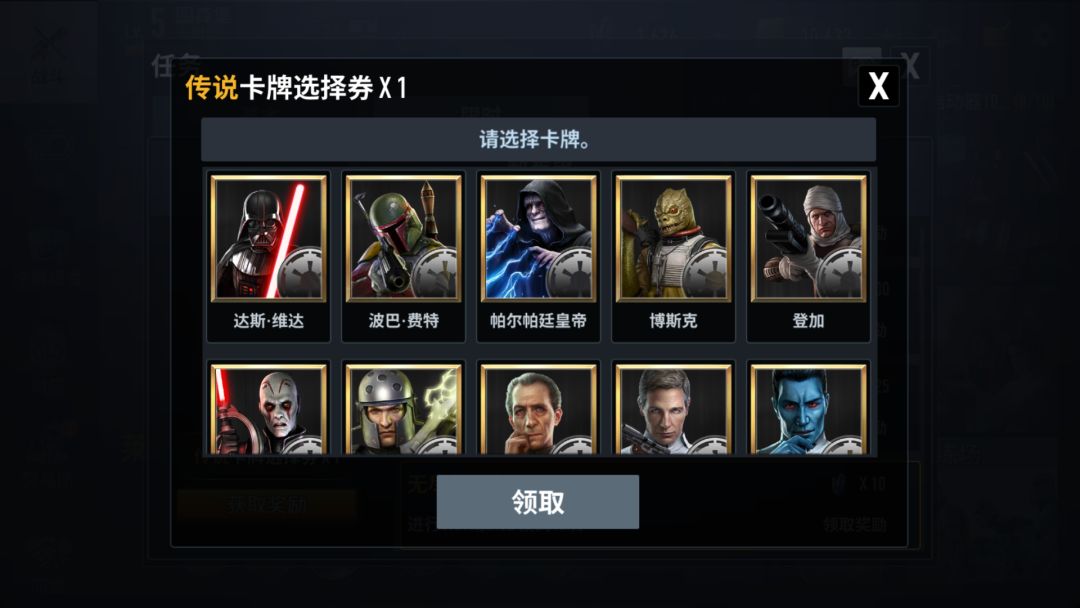Click the Imperial emblem on Dengar's card
Viewport: 1080px width, 608px height.
840,273
